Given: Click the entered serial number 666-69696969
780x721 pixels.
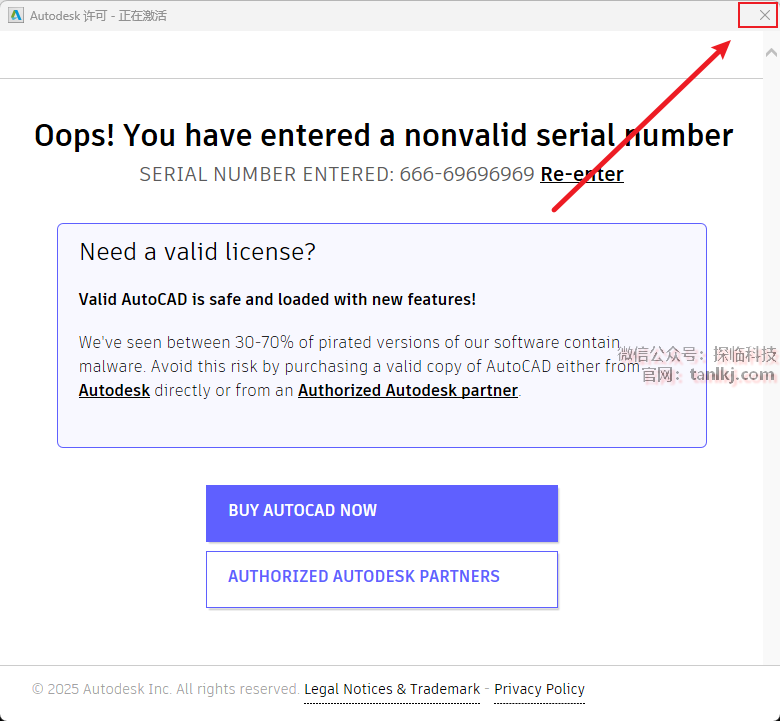Looking at the screenshot, I should click(467, 174).
